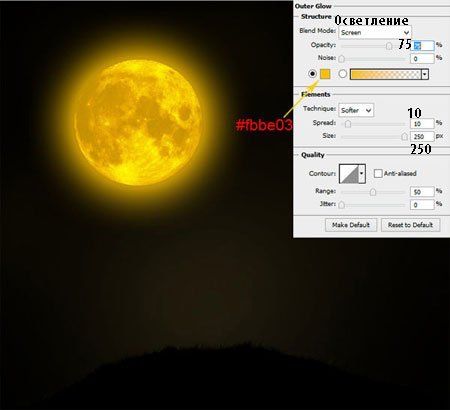Click the Noise slider handle
Image resolution: width=450 pixels, height=410 pixels.
pyautogui.click(x=341, y=59)
